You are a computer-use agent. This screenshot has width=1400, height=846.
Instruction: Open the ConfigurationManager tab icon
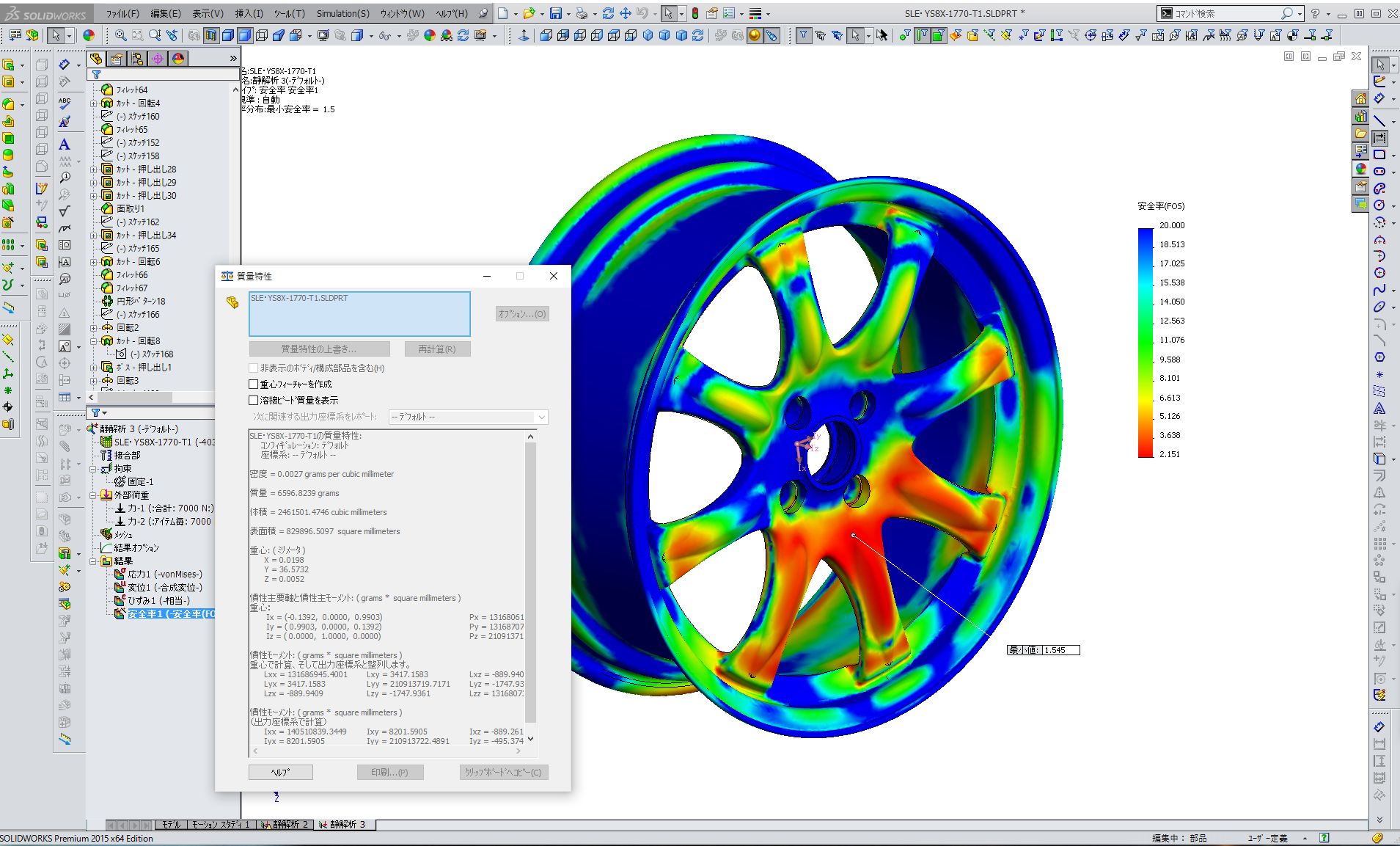pos(137,59)
